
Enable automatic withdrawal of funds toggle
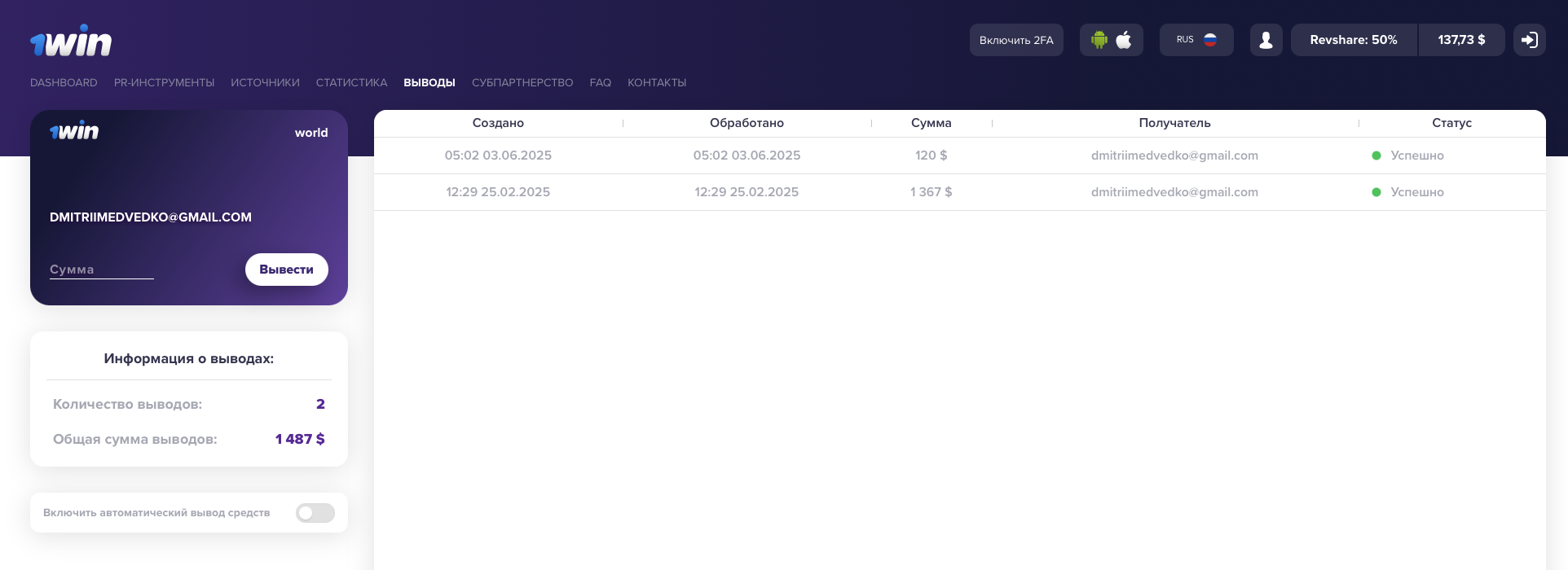(315, 513)
